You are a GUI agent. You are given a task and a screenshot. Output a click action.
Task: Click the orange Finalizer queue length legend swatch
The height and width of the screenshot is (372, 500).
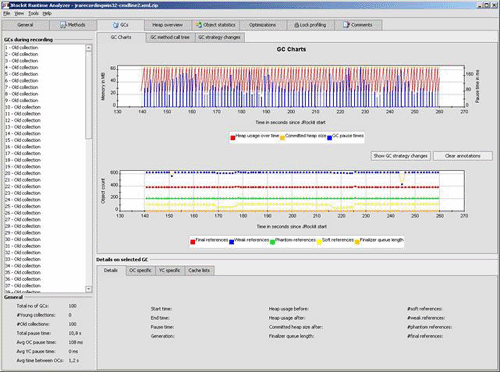[x=357, y=242]
